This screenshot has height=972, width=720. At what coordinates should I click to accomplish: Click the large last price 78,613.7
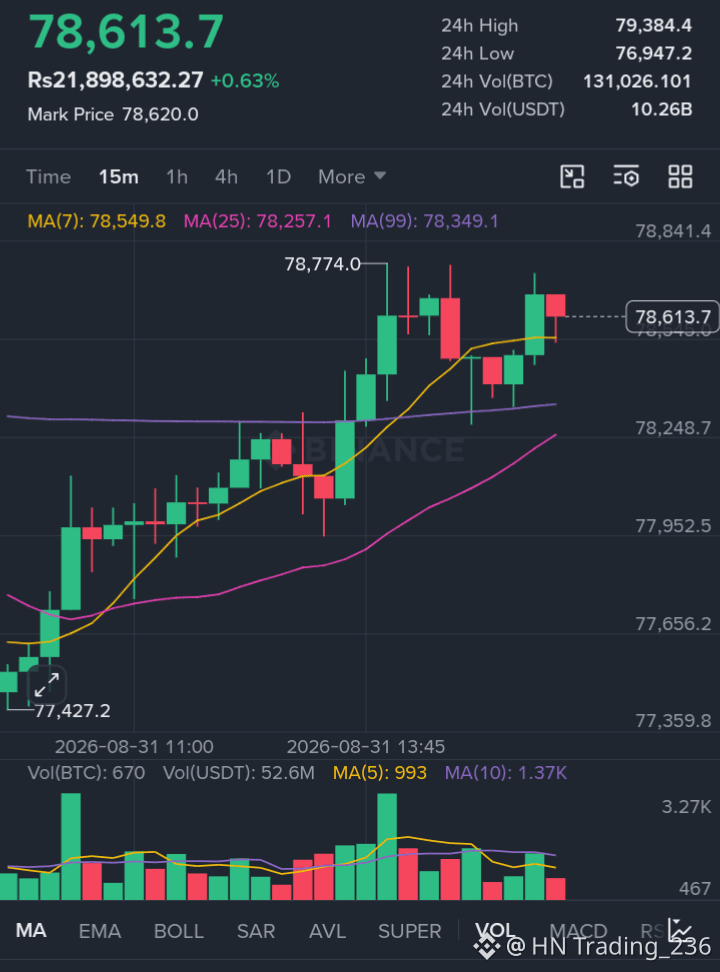click(x=126, y=32)
